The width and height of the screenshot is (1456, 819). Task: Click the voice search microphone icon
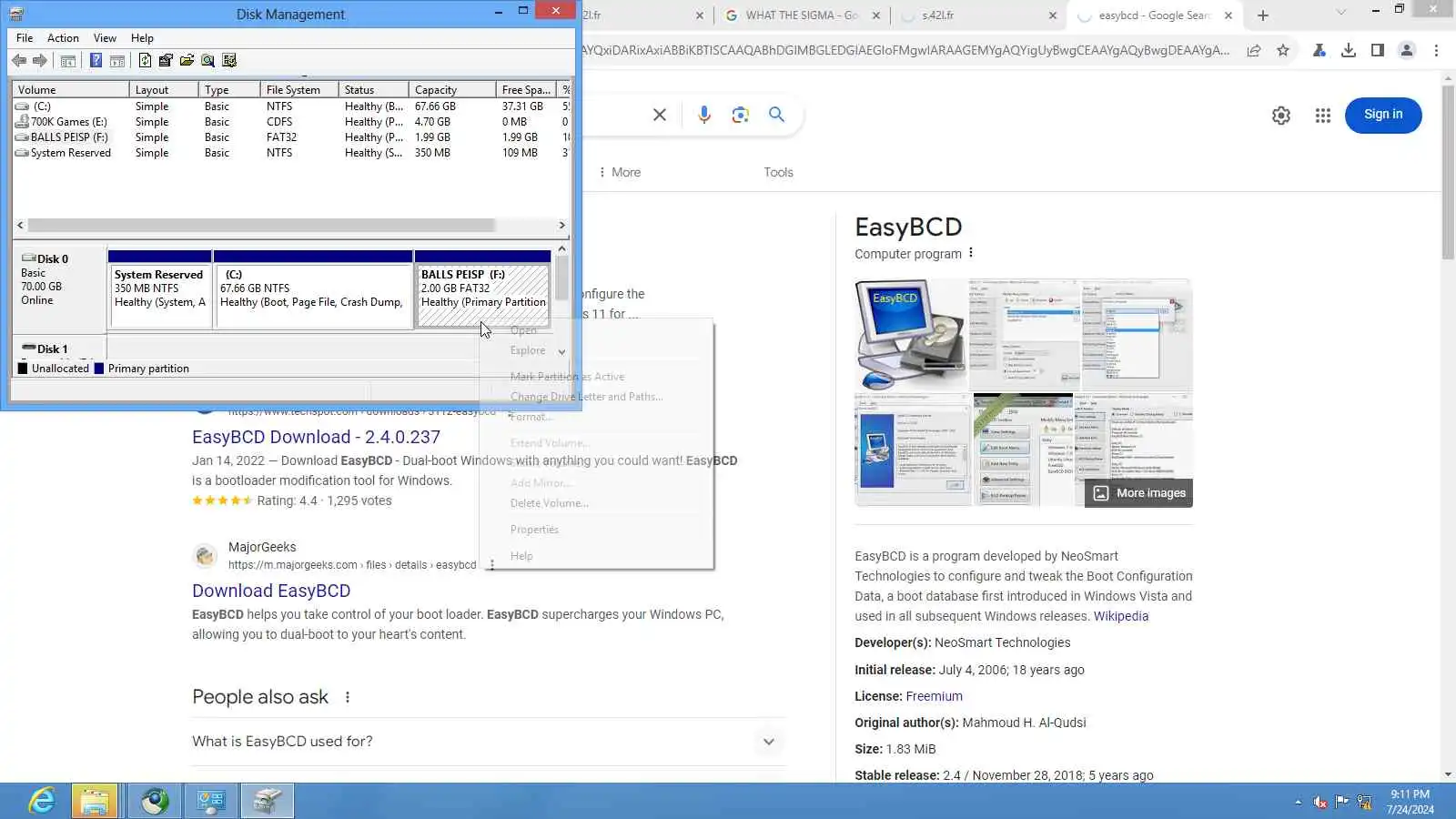(703, 115)
